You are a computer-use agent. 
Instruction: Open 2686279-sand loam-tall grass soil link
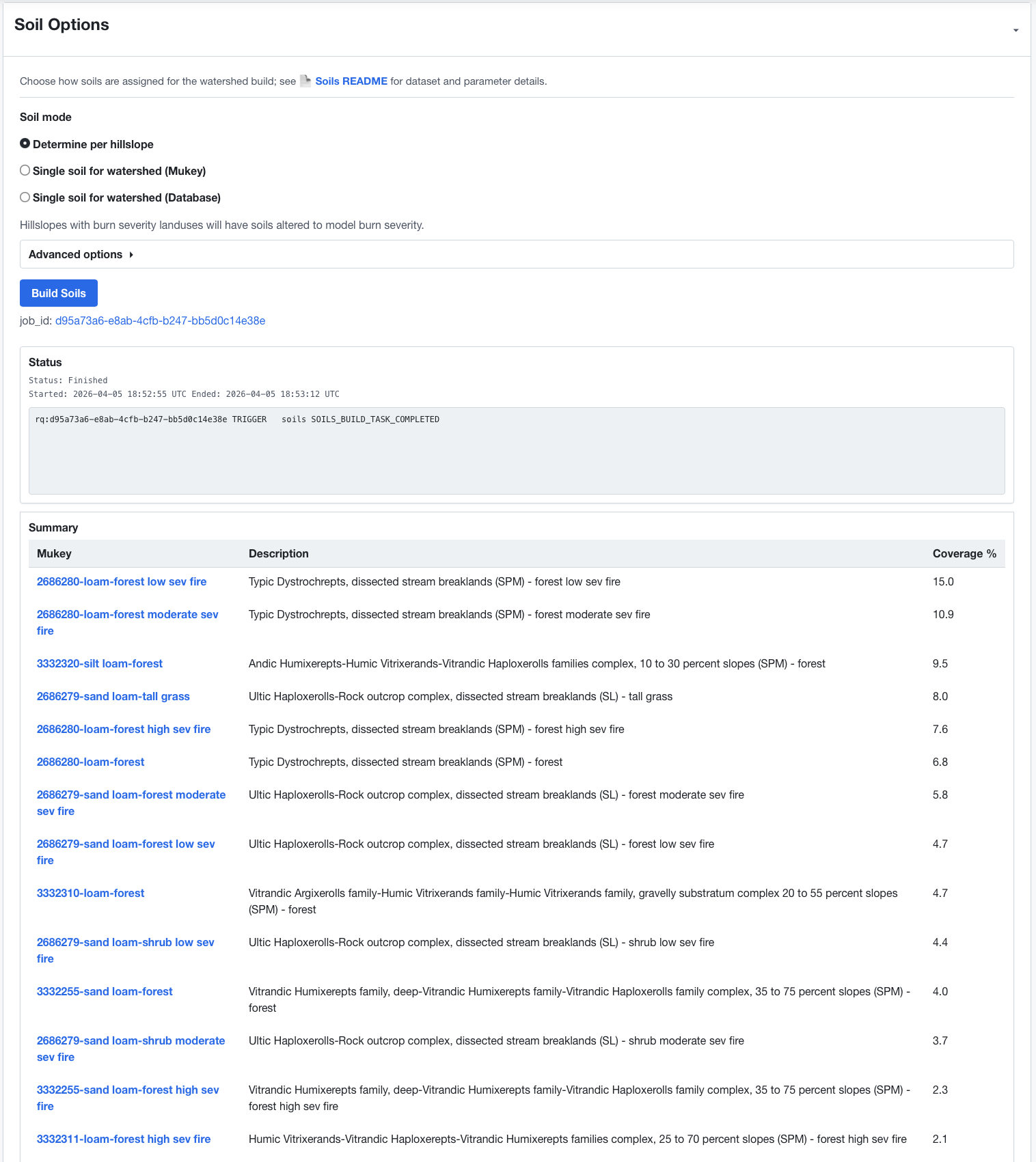113,696
